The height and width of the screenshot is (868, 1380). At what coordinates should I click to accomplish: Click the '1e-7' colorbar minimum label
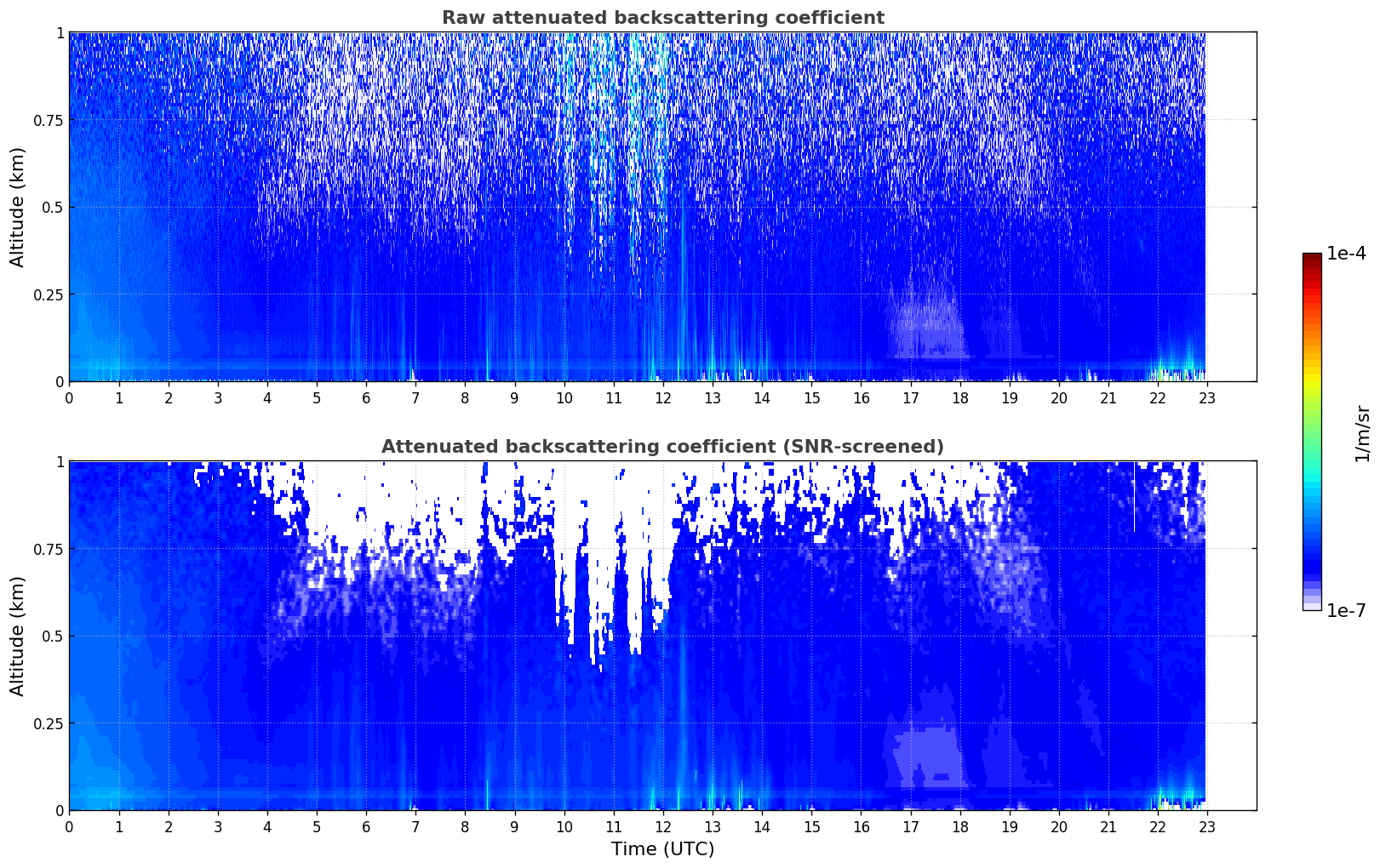pos(1346,610)
